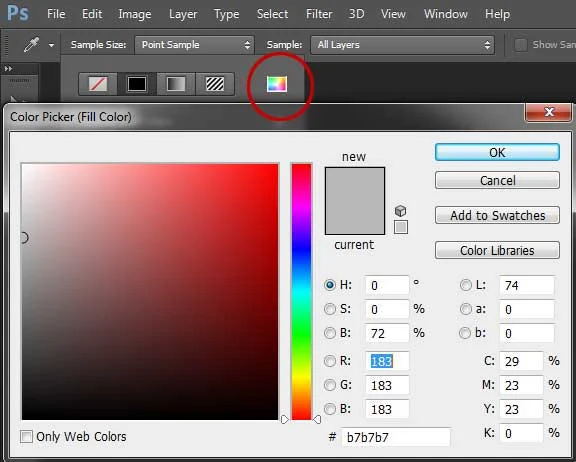The width and height of the screenshot is (576, 462).
Task: Open the Type menu
Action: pos(227,14)
